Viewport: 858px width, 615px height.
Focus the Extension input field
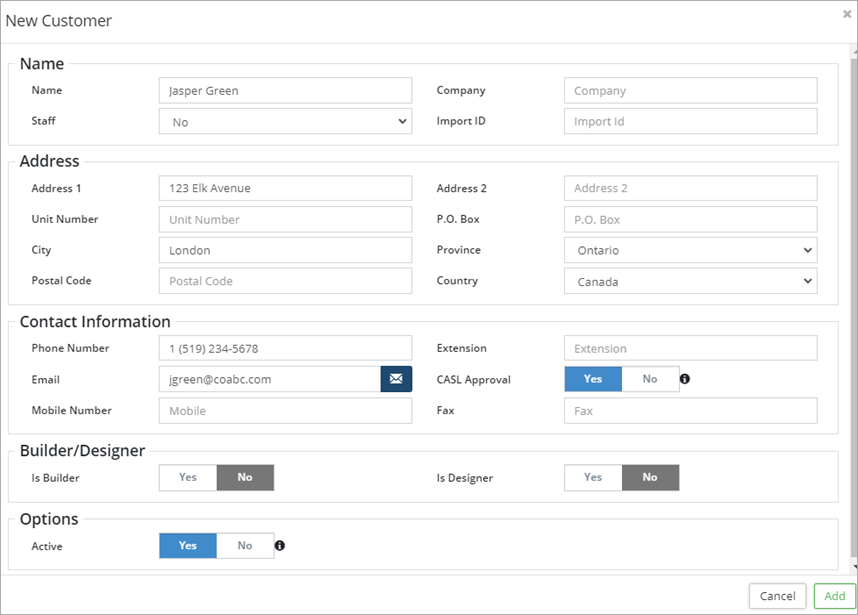point(690,348)
